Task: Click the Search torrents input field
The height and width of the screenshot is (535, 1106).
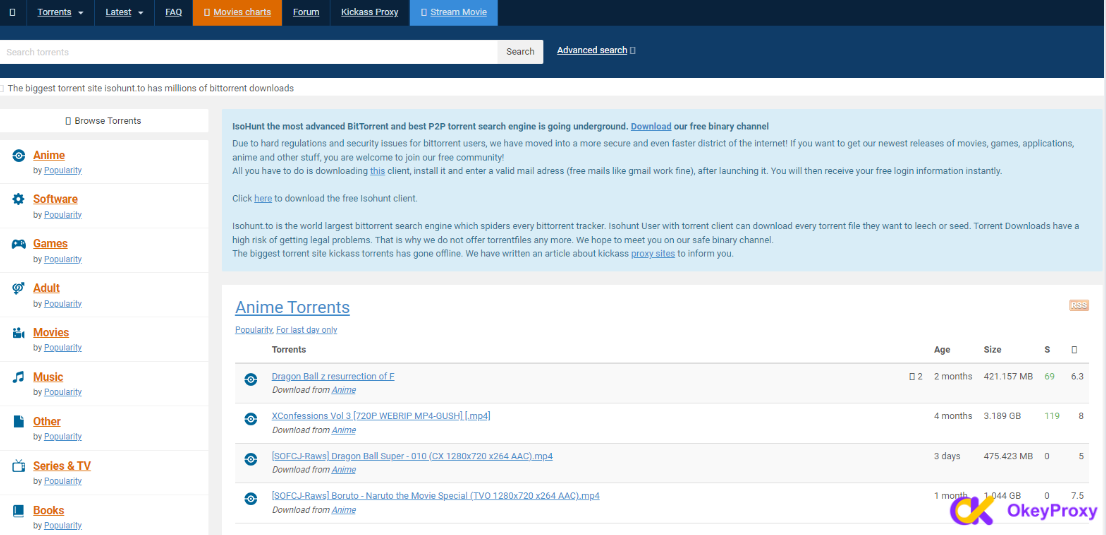Action: (x=248, y=52)
